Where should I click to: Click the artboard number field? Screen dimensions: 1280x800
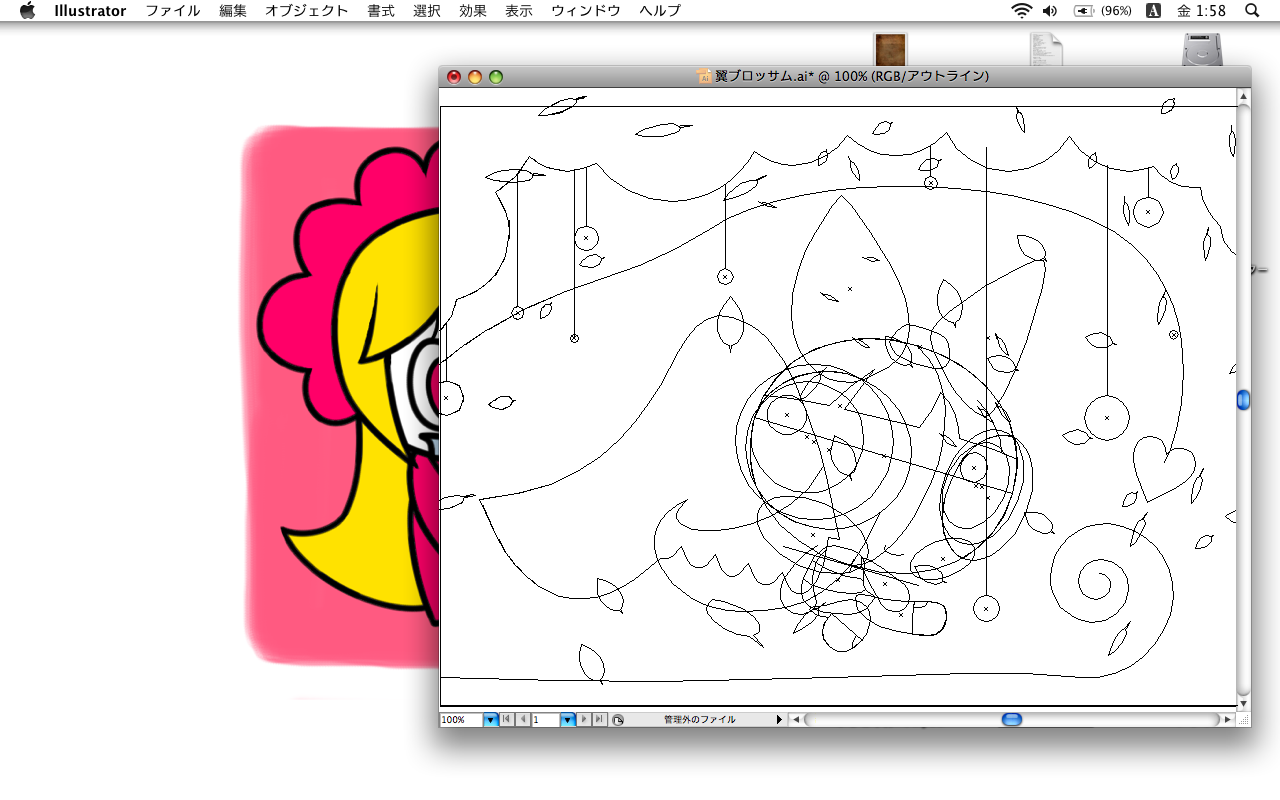pyautogui.click(x=546, y=720)
